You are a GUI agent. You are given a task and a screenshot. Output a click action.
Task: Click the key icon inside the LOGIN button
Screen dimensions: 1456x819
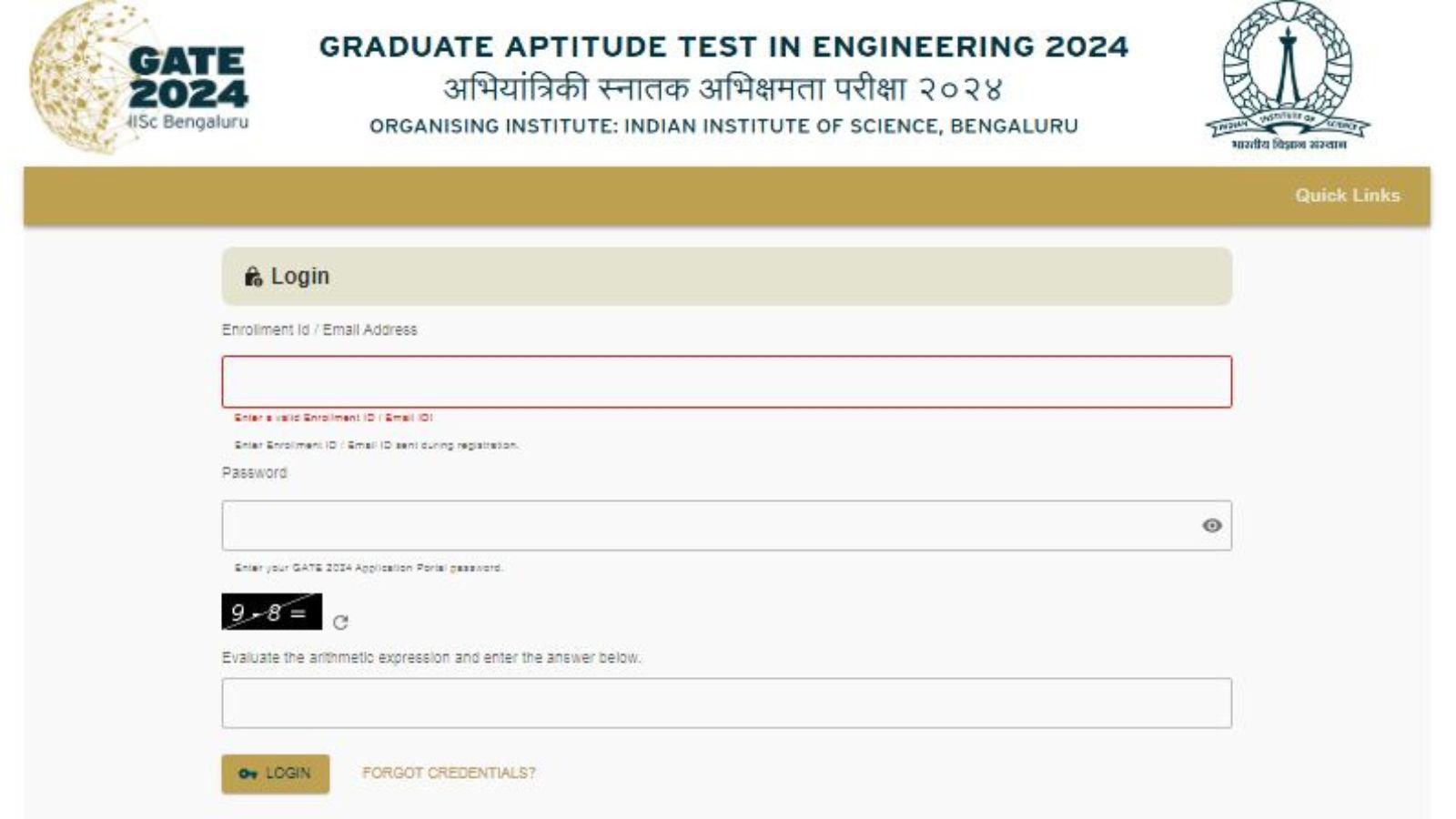tap(248, 773)
